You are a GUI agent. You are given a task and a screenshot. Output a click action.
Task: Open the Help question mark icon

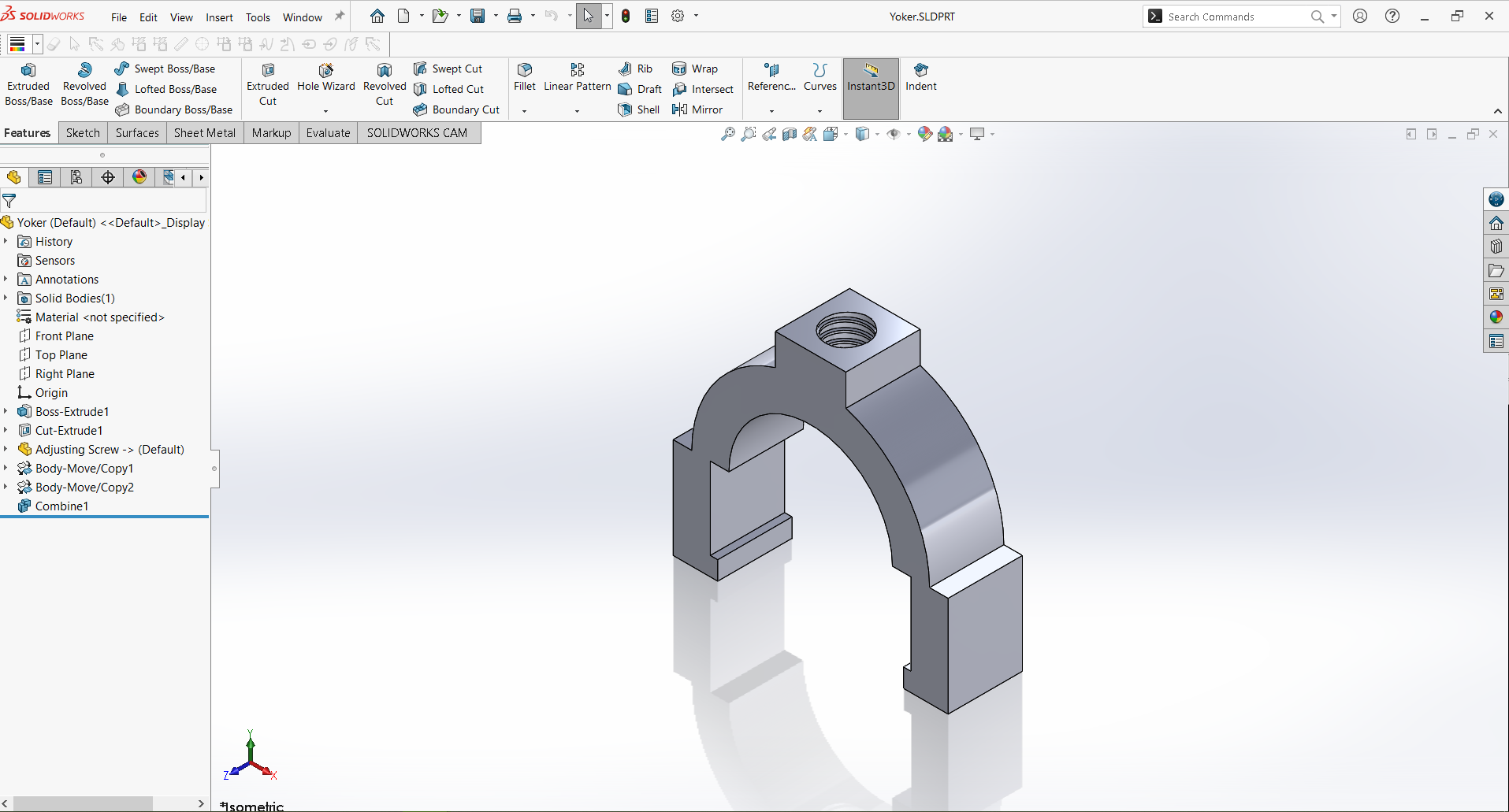pyautogui.click(x=1392, y=16)
